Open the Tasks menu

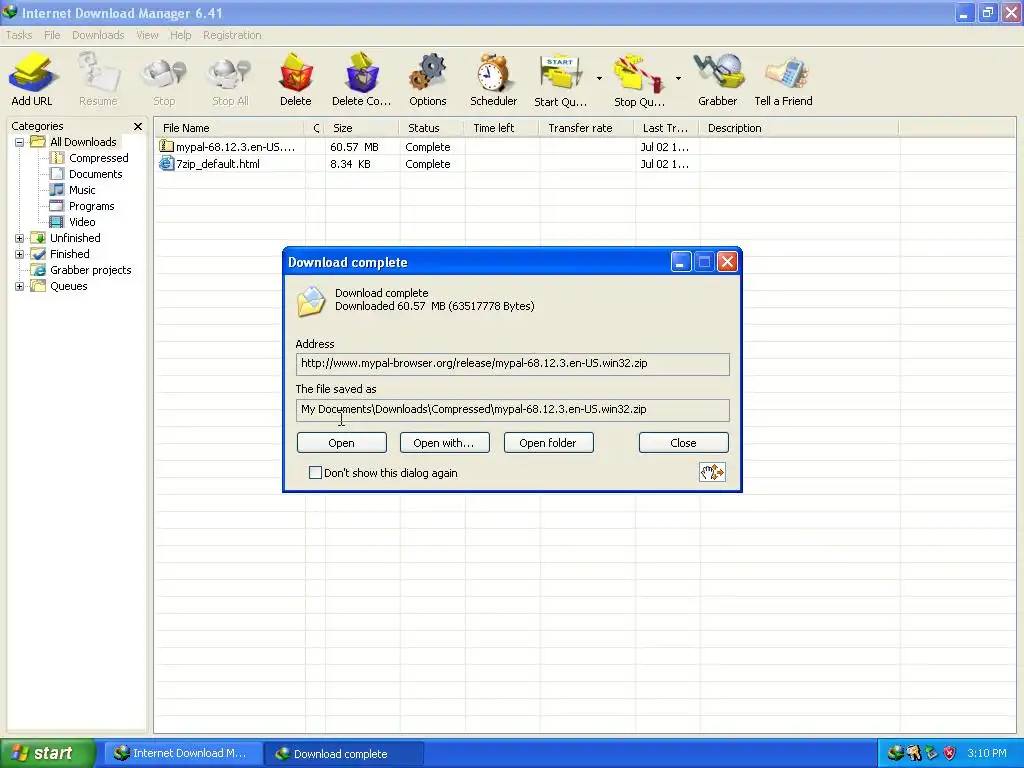pos(18,35)
